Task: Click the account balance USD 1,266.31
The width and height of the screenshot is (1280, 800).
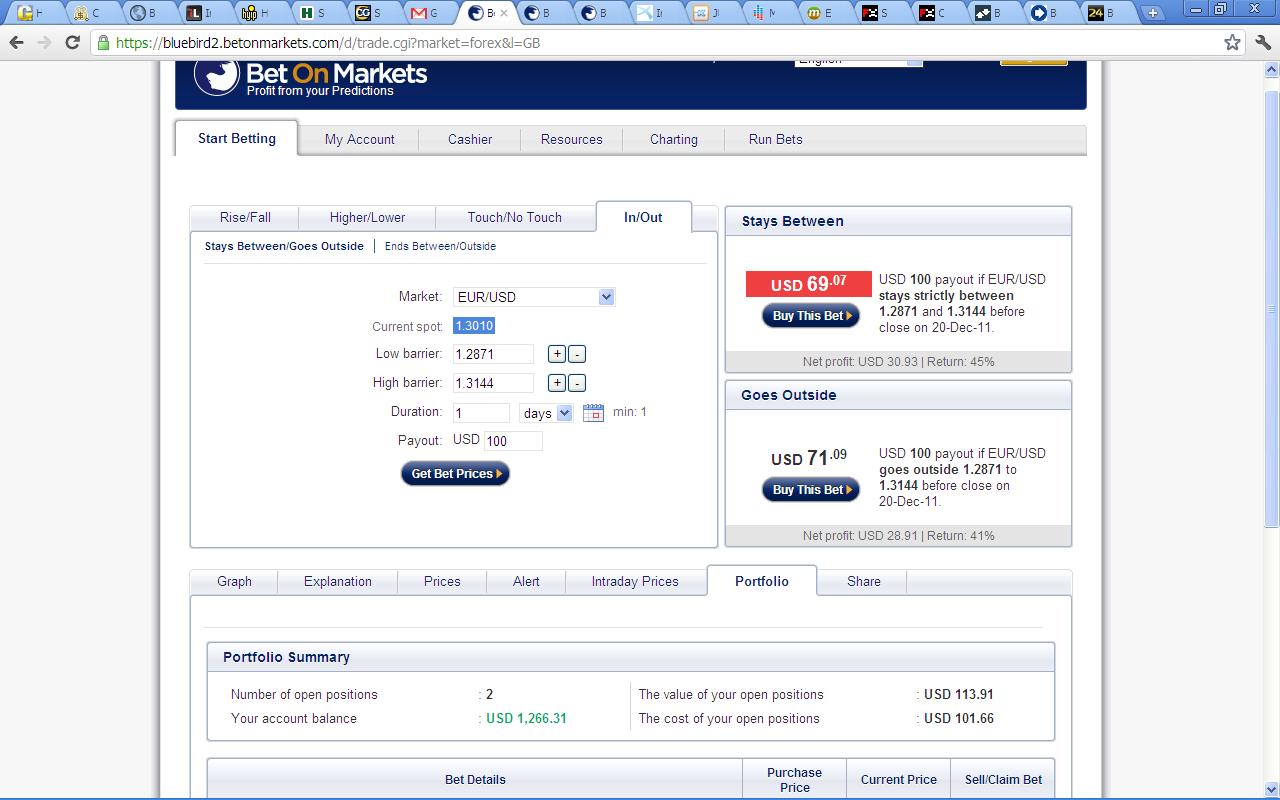Action: pyautogui.click(x=526, y=718)
